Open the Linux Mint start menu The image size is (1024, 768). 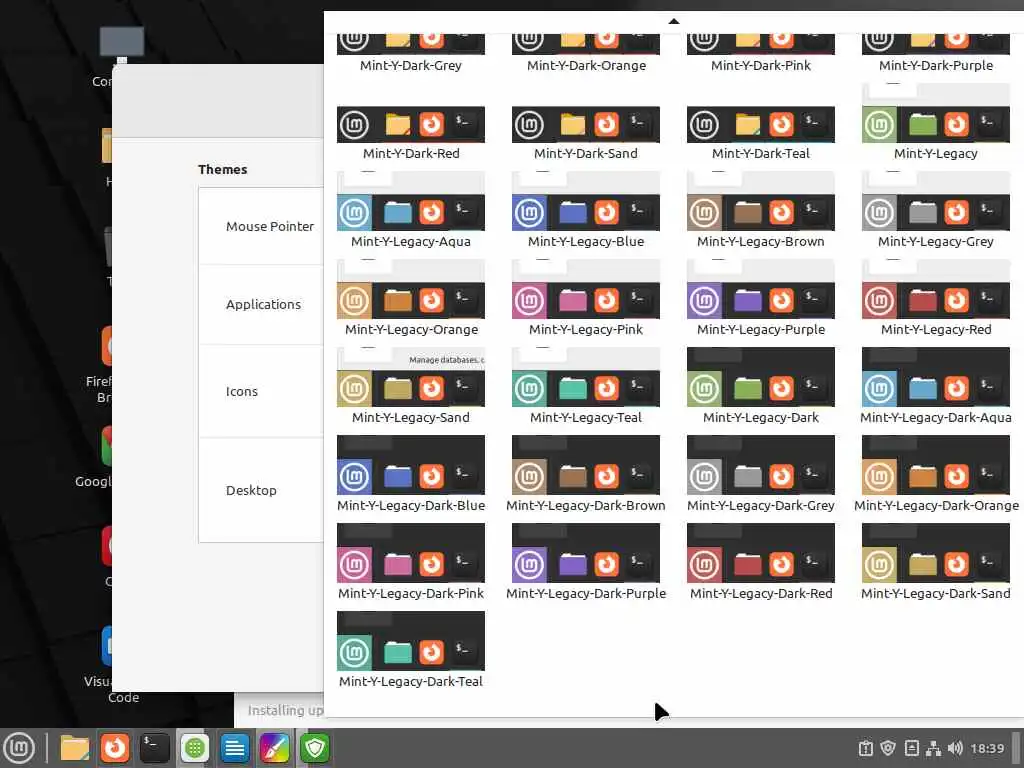[x=19, y=748]
